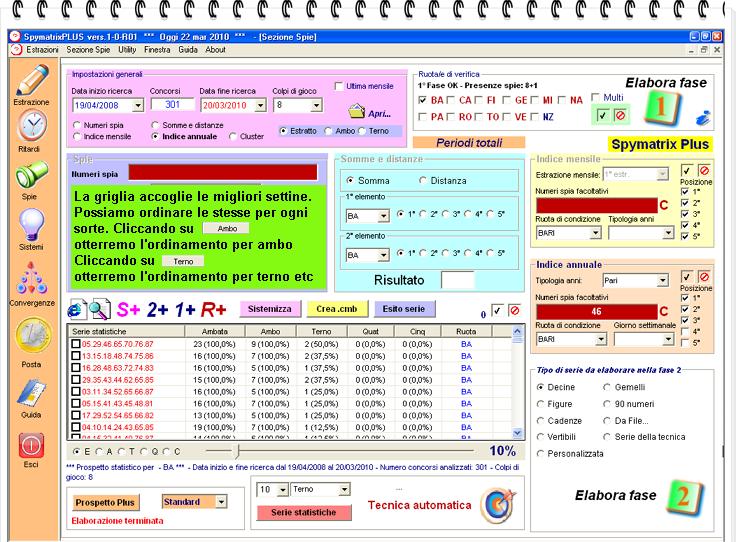Select the Cluster radio button
This screenshot has width=736, height=542.
coord(233,137)
